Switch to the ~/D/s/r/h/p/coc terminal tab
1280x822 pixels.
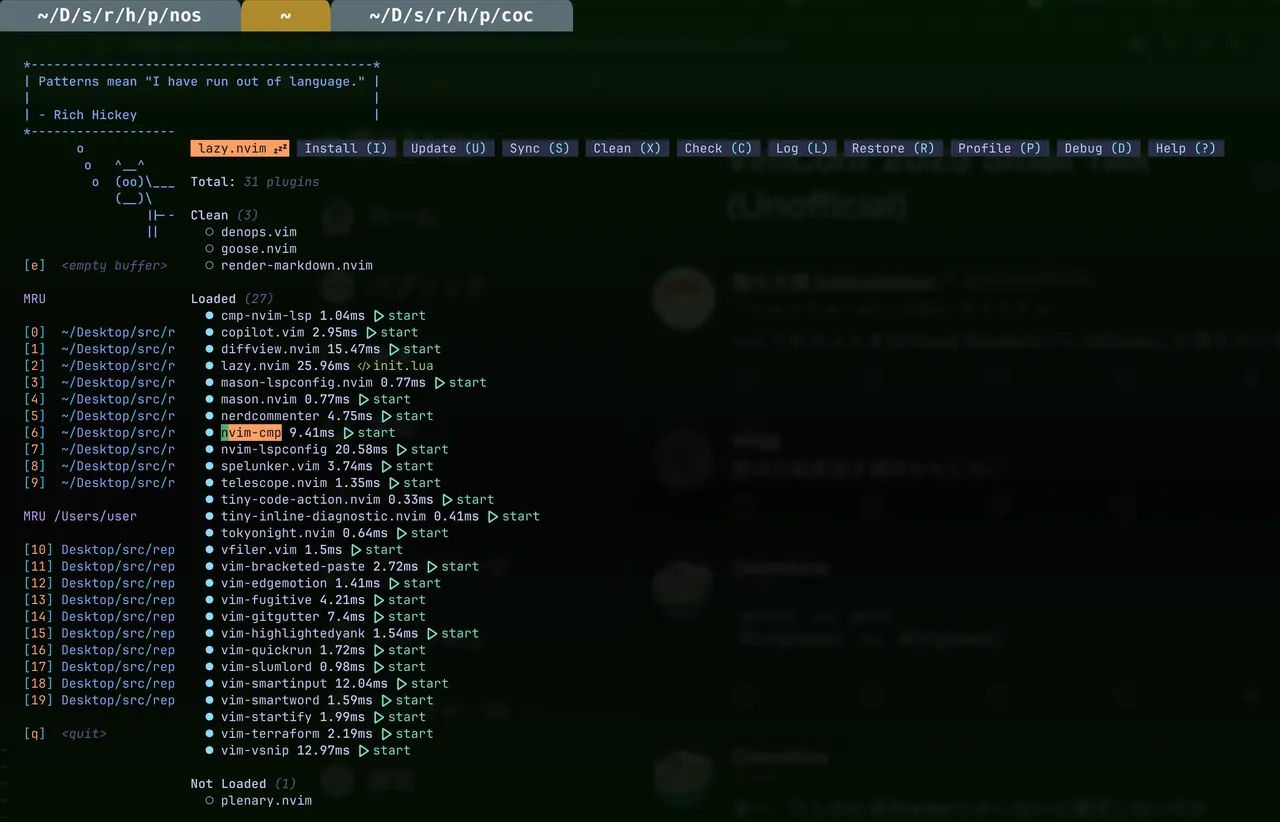point(450,16)
